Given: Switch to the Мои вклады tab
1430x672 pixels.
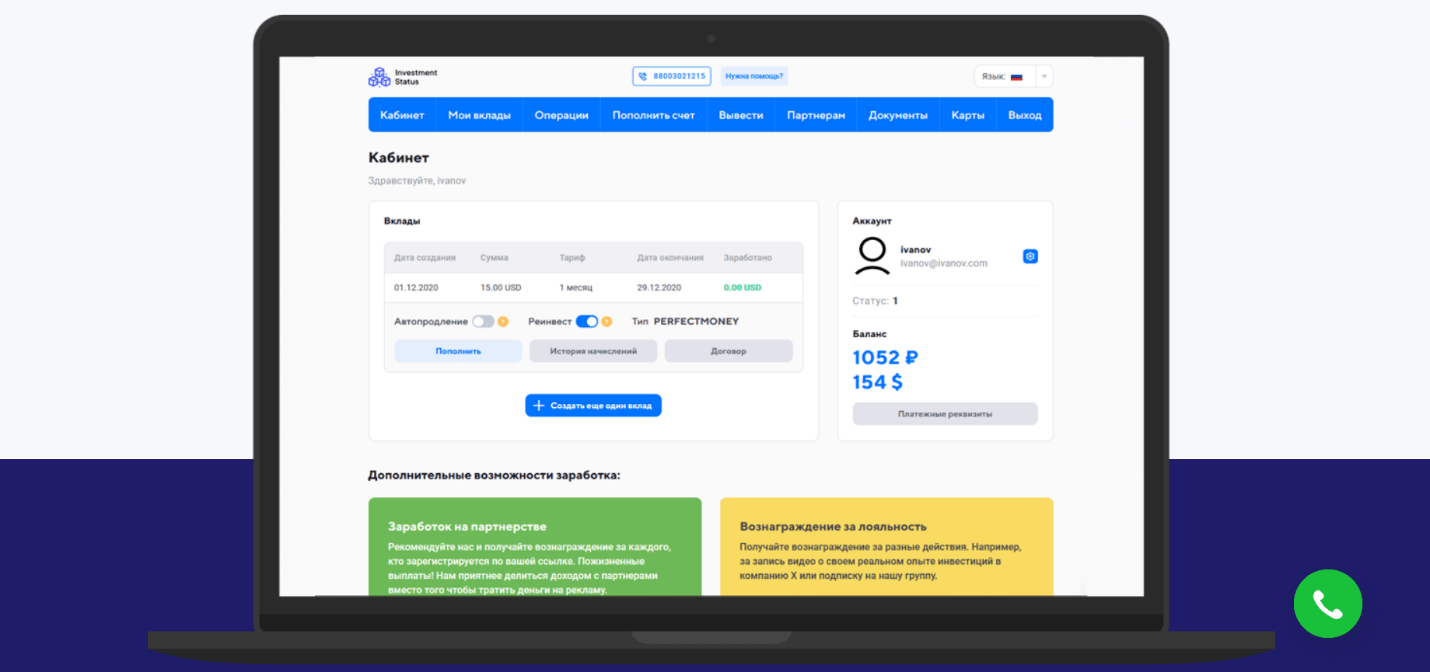Looking at the screenshot, I should coord(480,114).
